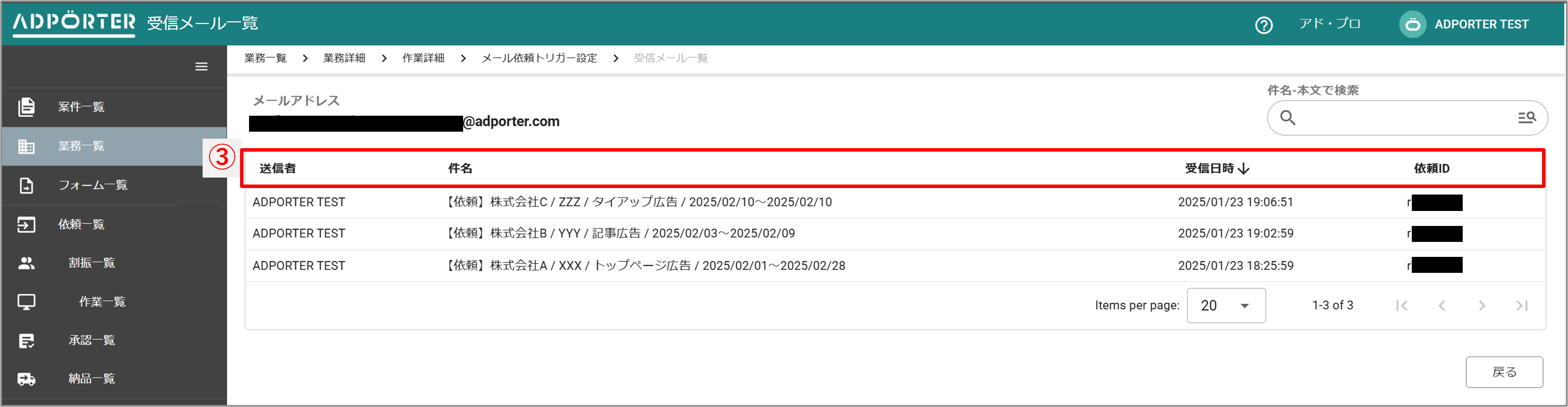The height and width of the screenshot is (407, 1568).
Task: Go to next page of results
Action: tap(1482, 305)
